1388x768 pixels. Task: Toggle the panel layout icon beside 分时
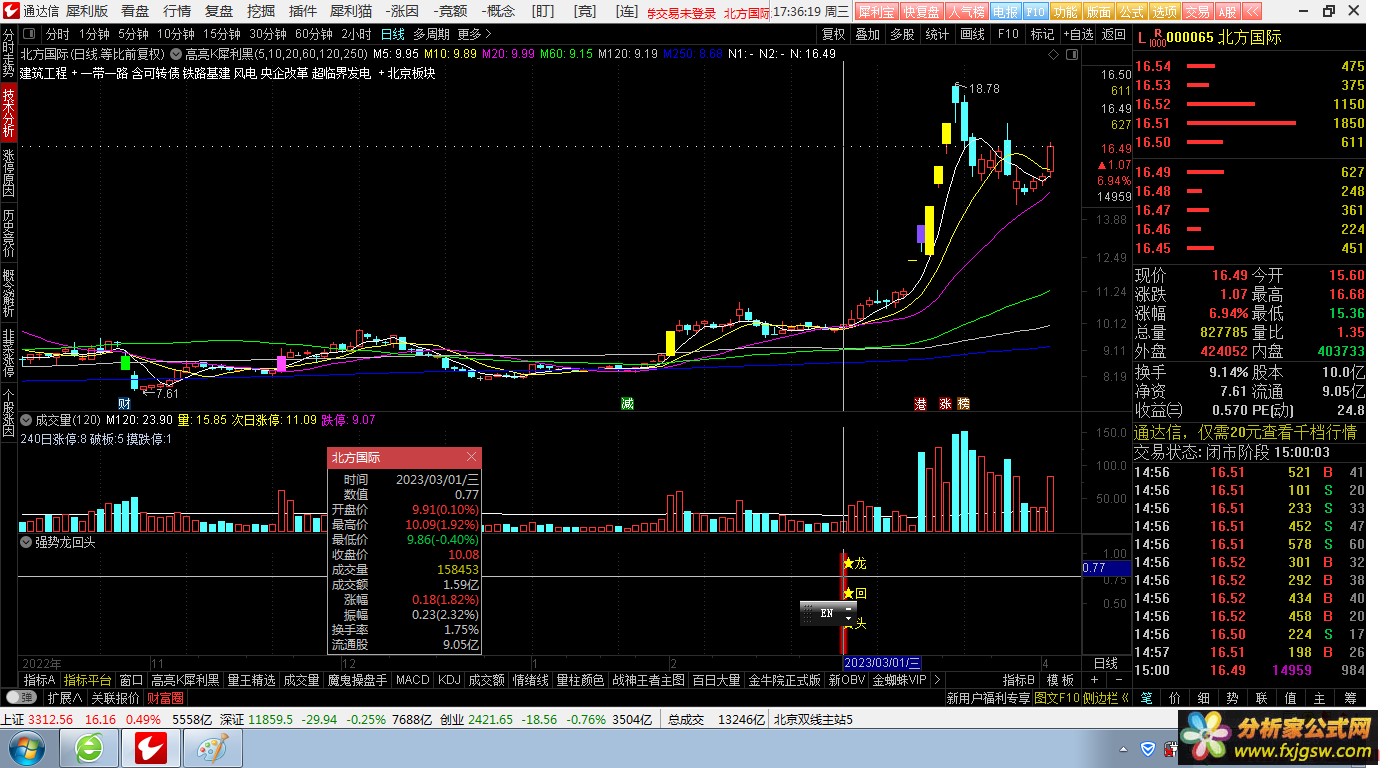coord(31,34)
